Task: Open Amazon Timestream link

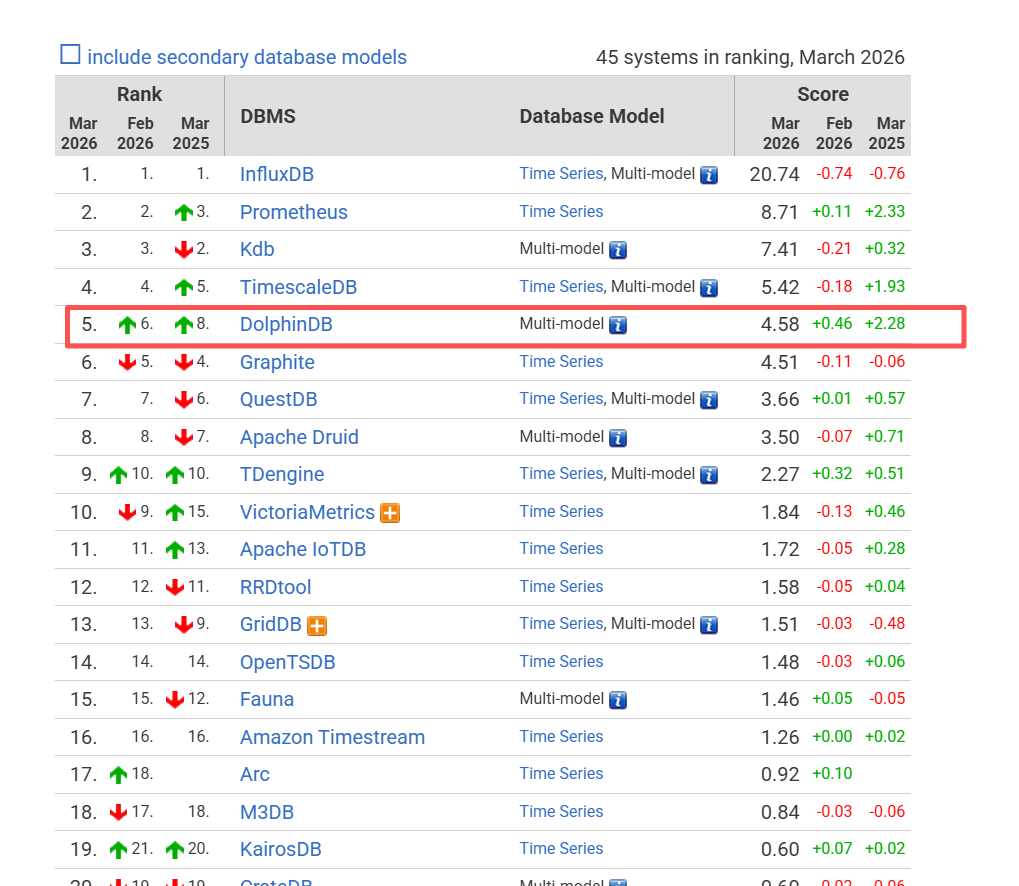Action: point(333,737)
